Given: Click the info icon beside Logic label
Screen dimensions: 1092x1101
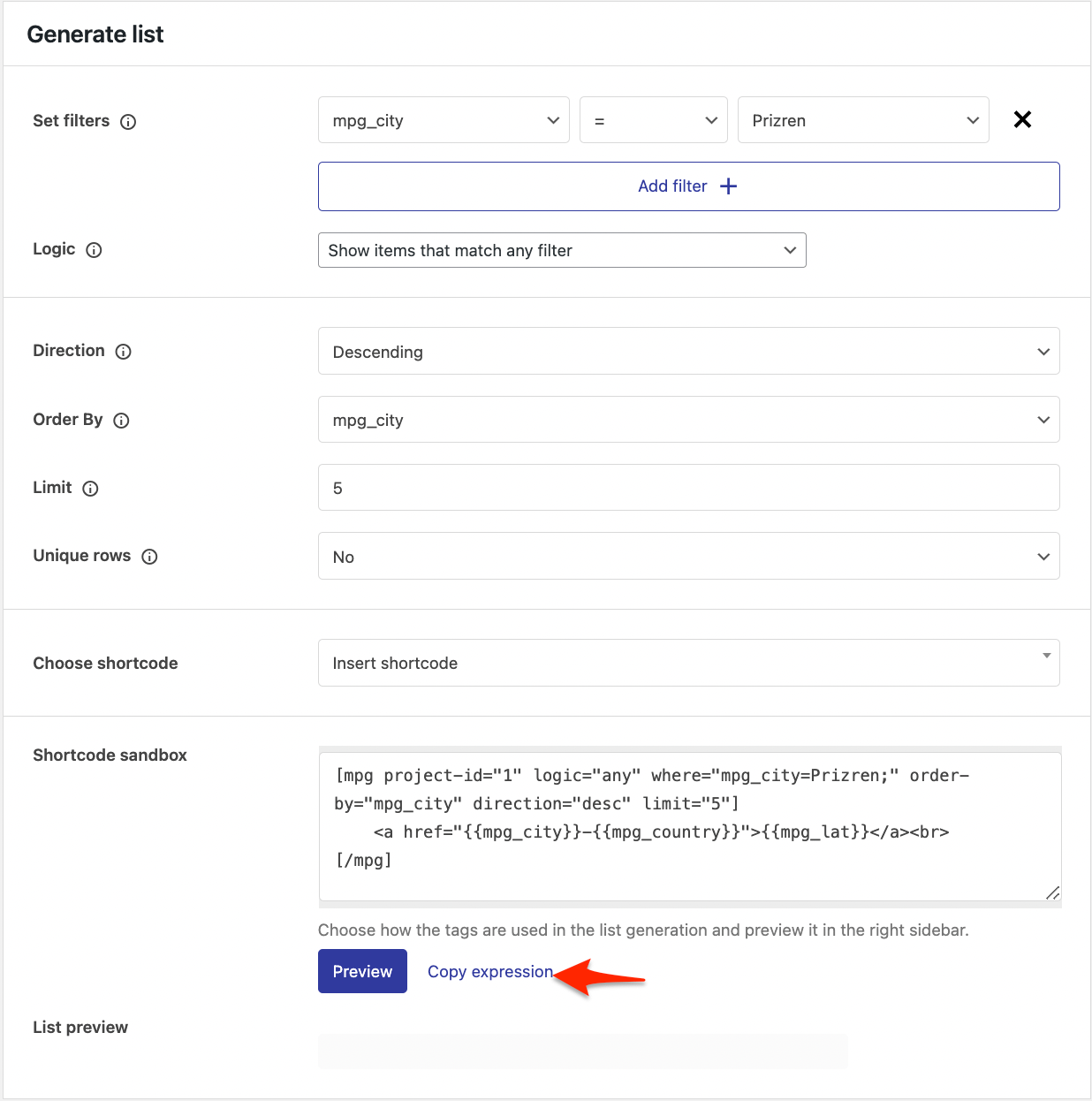Looking at the screenshot, I should pyautogui.click(x=94, y=250).
